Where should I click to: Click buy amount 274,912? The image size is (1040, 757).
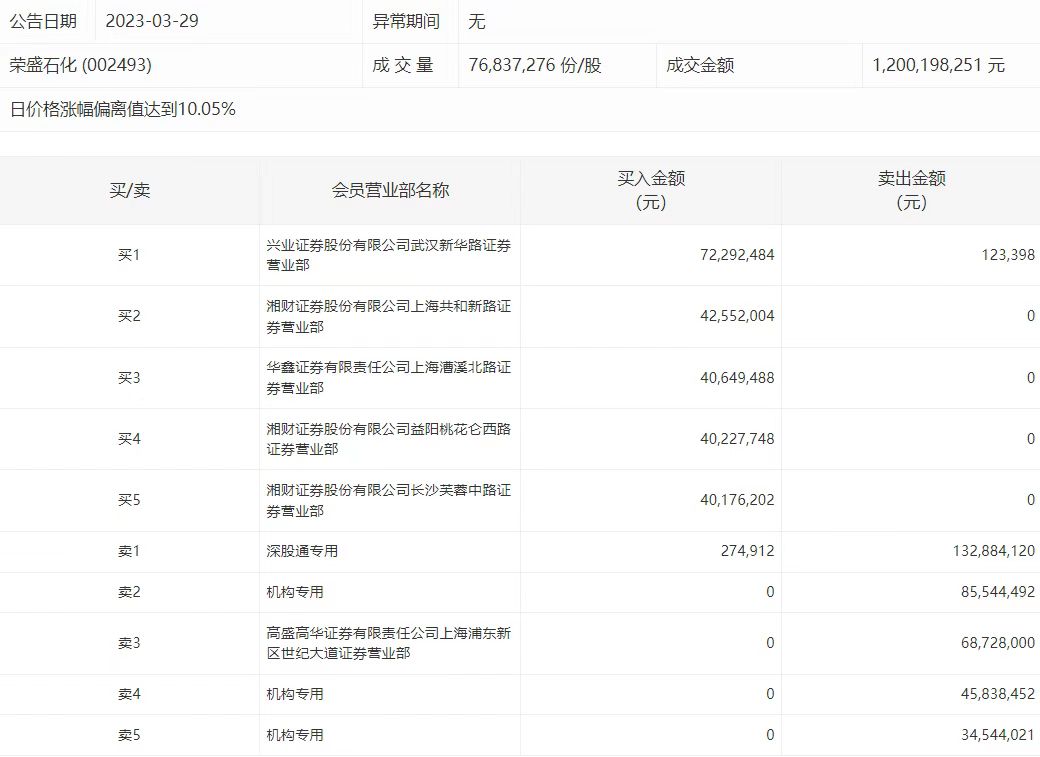click(x=748, y=551)
